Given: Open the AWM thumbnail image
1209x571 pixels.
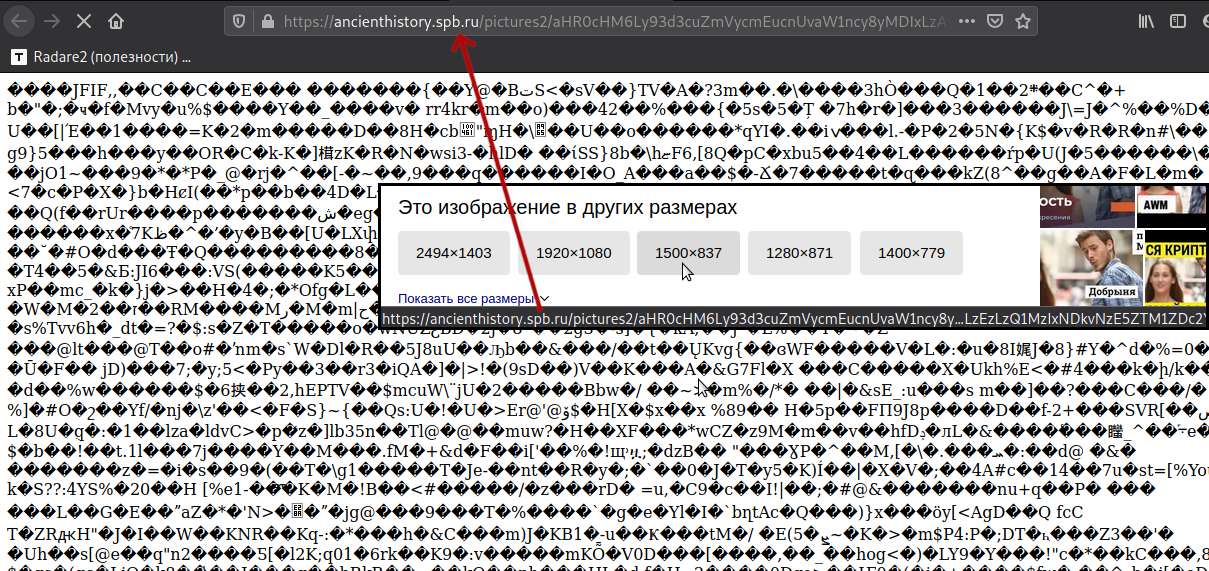Looking at the screenshot, I should pyautogui.click(x=1173, y=206).
